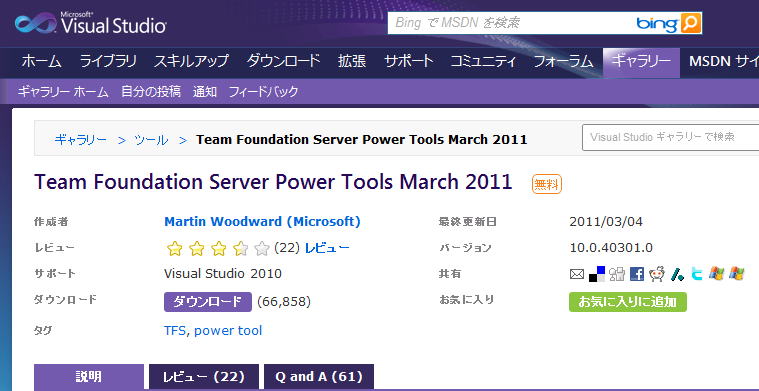Click the empty fifth rating star
759x391 pixels.
click(262, 249)
